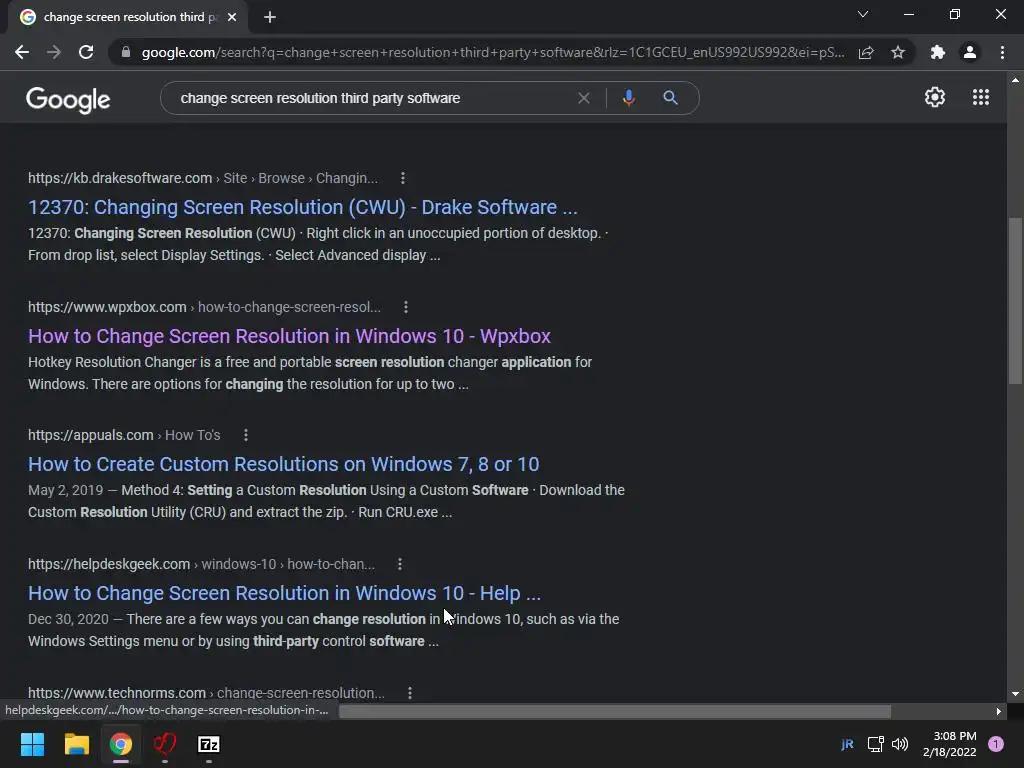Open the Chrome profile icon

970,52
